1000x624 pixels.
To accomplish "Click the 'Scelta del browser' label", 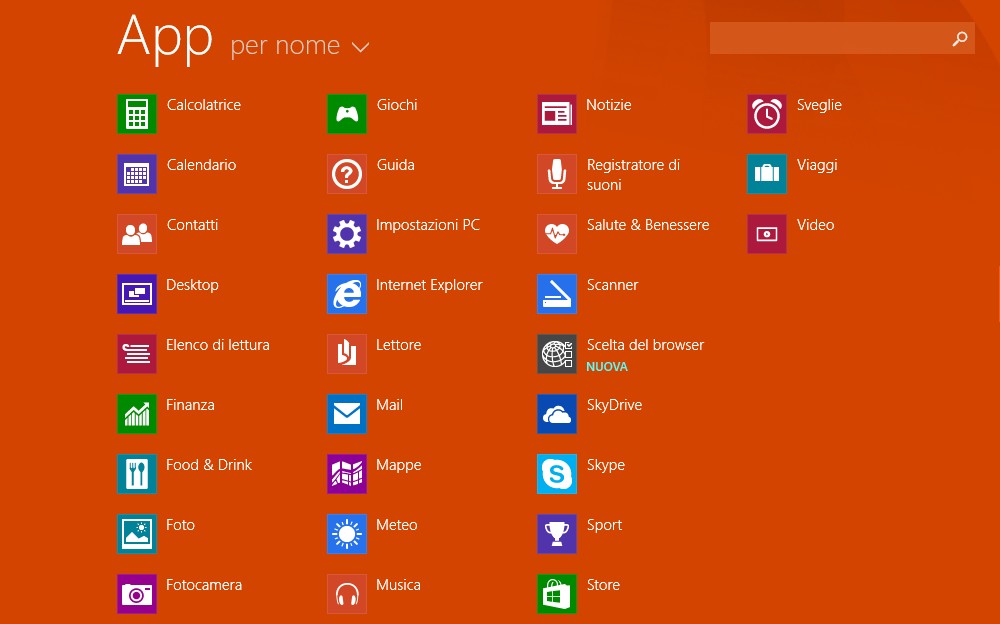I will [645, 345].
